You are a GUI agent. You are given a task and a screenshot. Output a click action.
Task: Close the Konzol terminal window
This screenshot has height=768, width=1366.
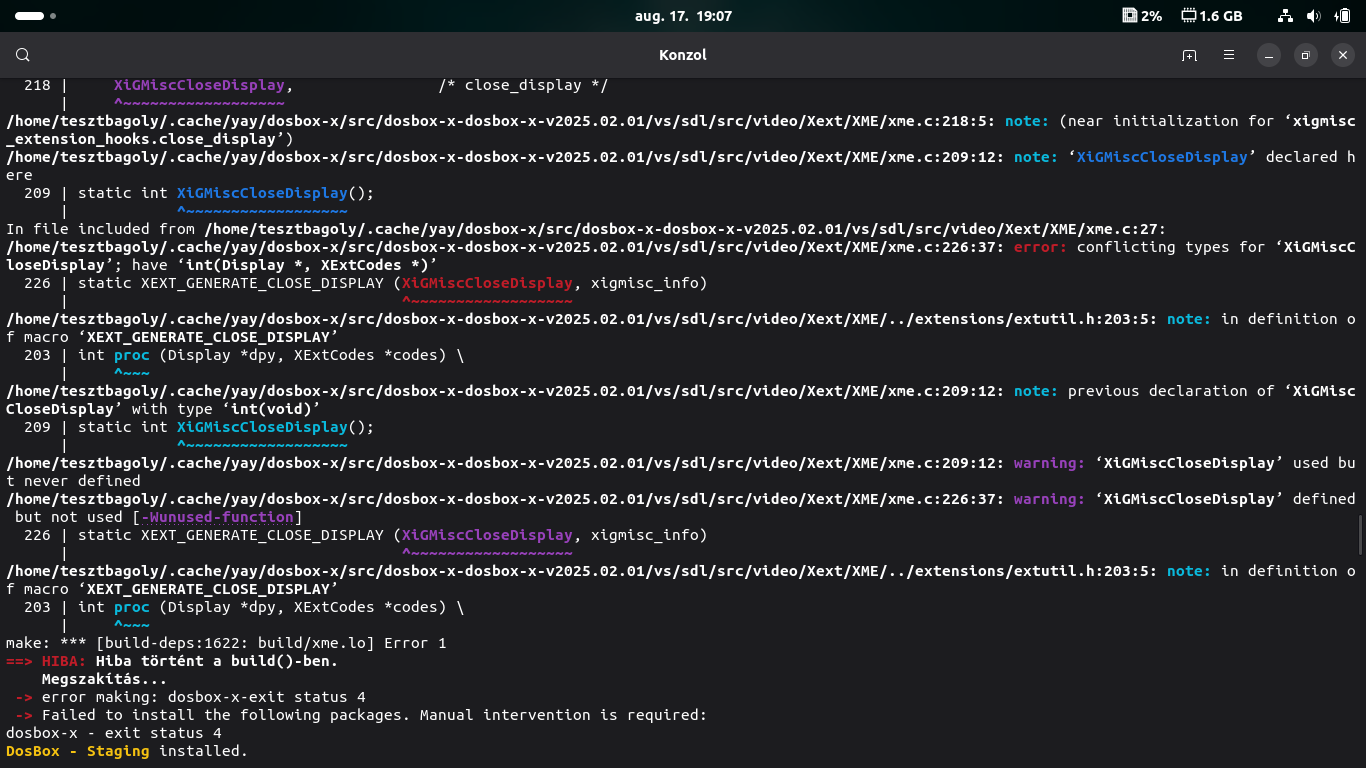1342,55
